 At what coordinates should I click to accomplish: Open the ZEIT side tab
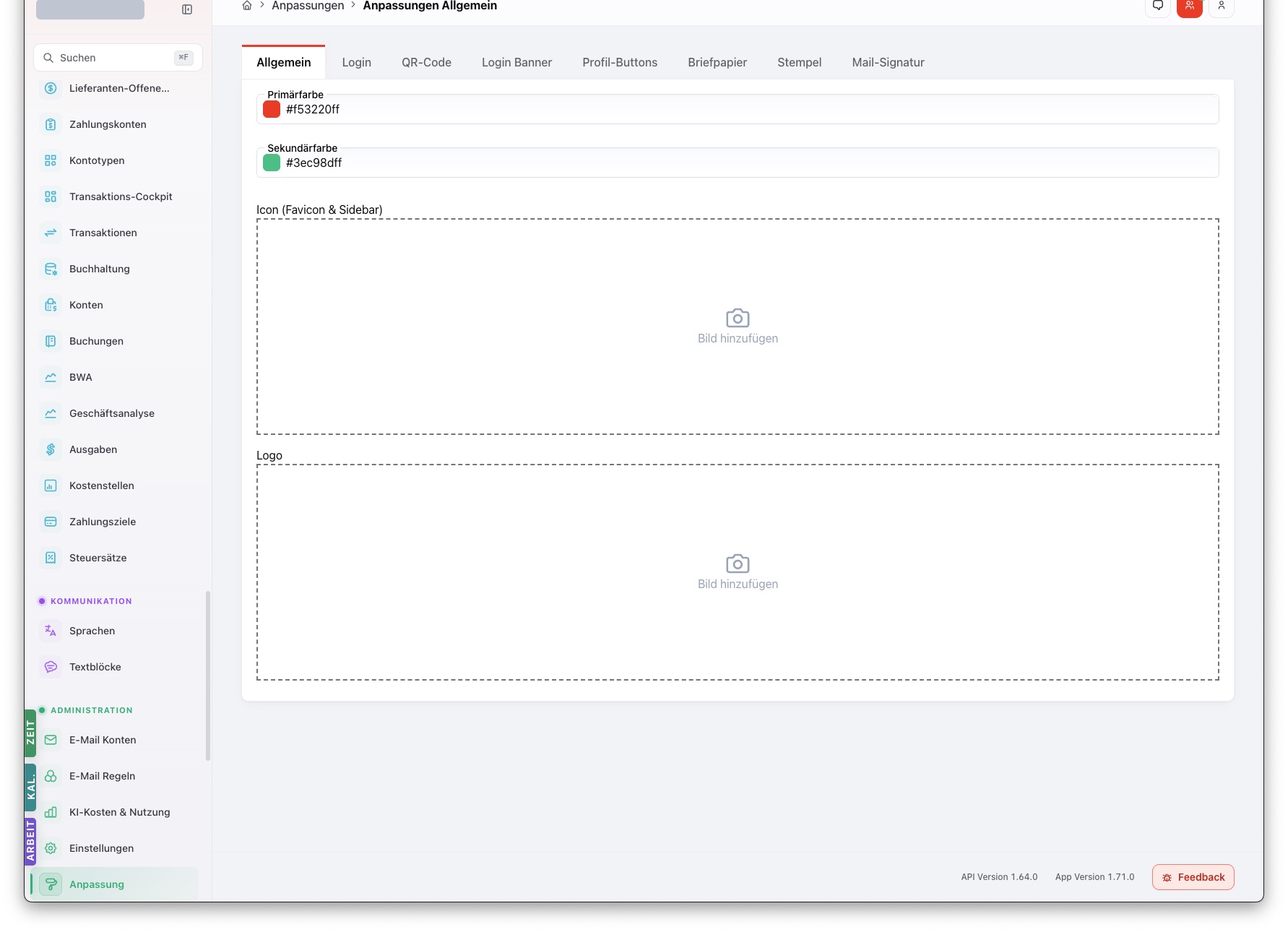(30, 733)
